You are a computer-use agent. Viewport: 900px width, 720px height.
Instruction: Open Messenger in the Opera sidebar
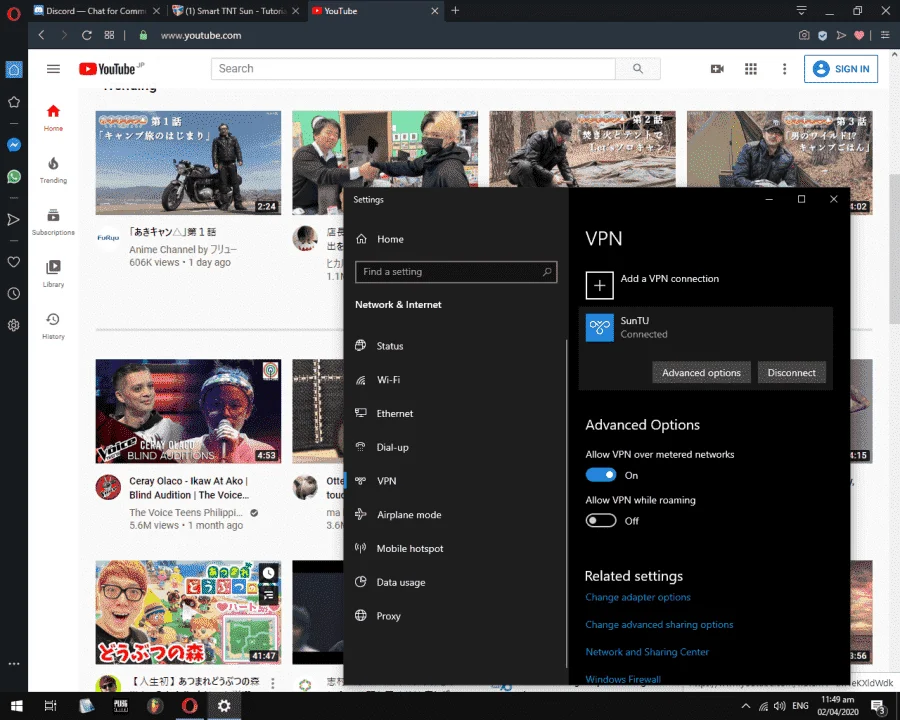[x=14, y=145]
